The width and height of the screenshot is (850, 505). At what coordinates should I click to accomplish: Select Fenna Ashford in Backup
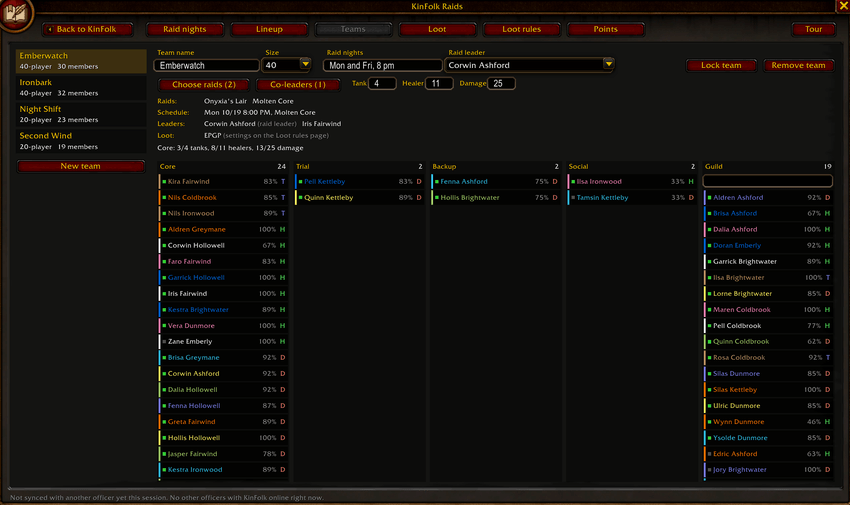coord(496,182)
